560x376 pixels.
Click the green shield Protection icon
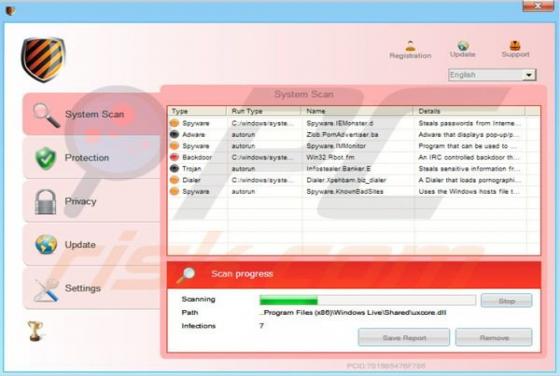tap(45, 158)
